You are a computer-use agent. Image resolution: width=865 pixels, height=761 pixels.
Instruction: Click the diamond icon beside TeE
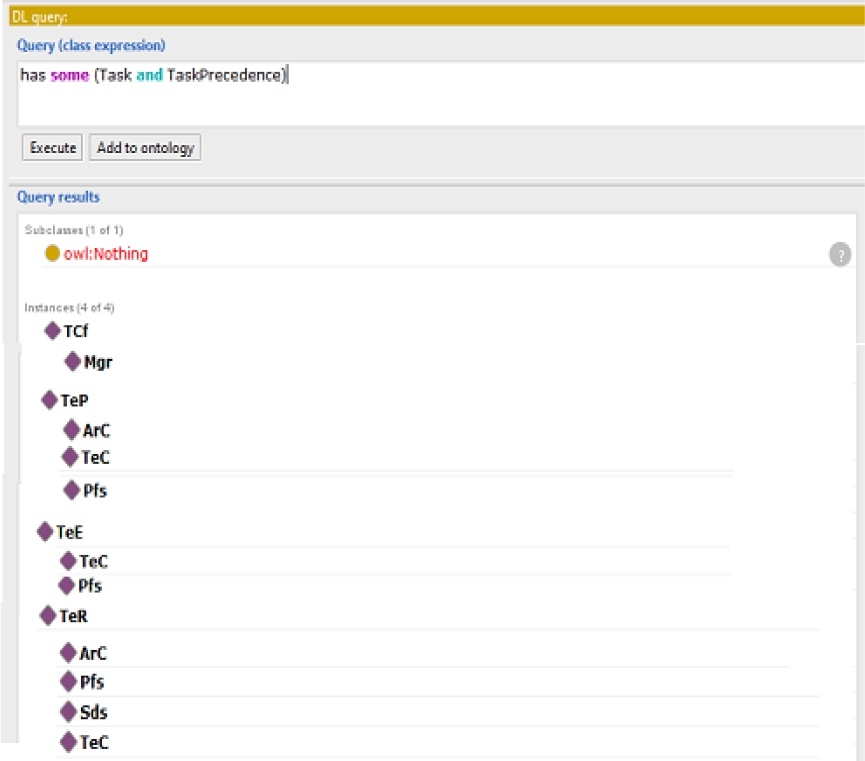point(45,532)
